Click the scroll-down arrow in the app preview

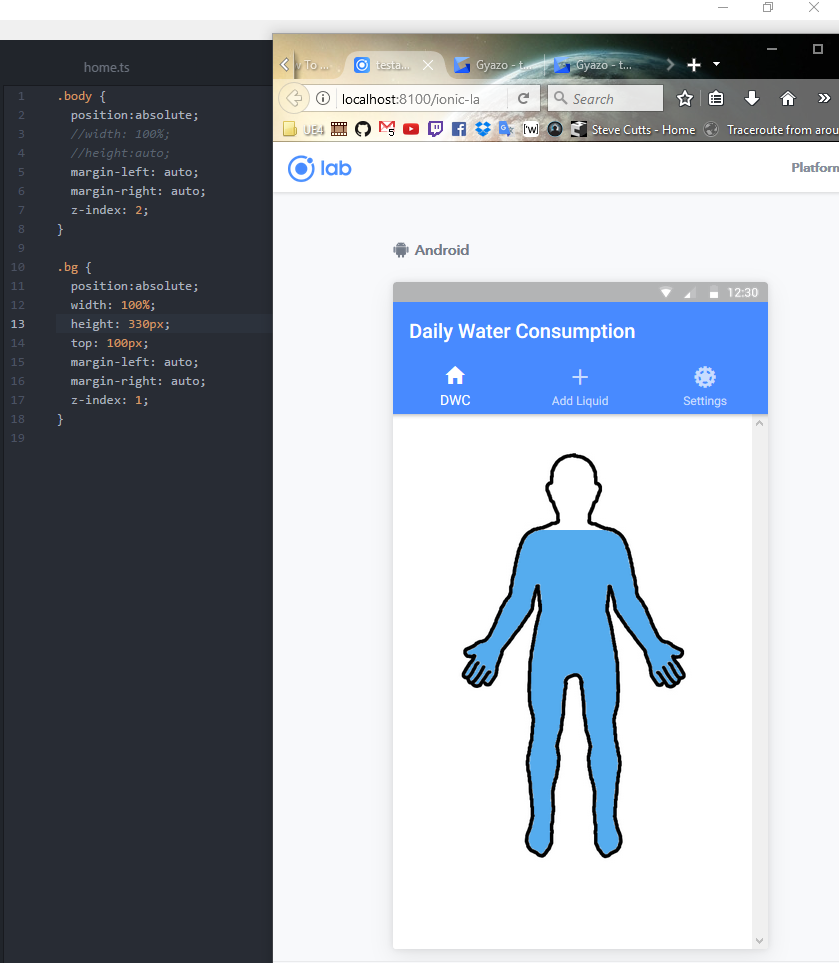[759, 940]
